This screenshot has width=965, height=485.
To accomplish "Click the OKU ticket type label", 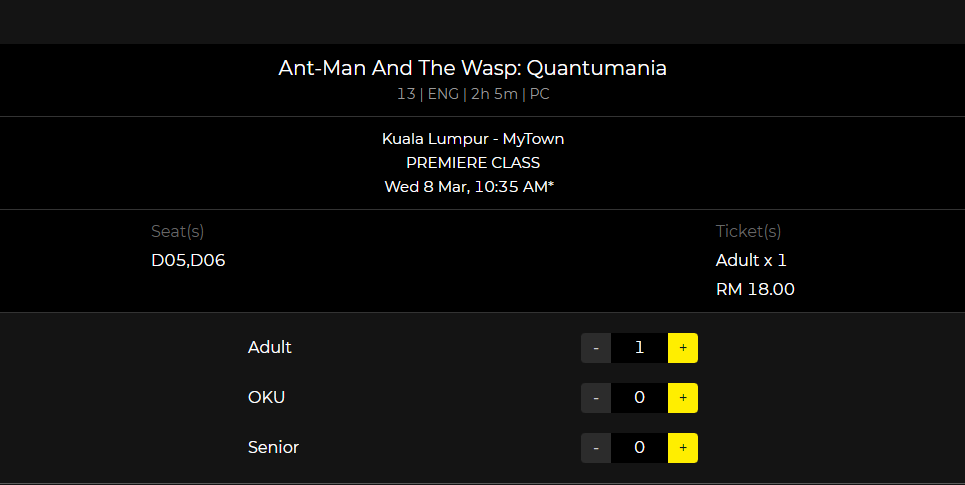I will point(266,397).
